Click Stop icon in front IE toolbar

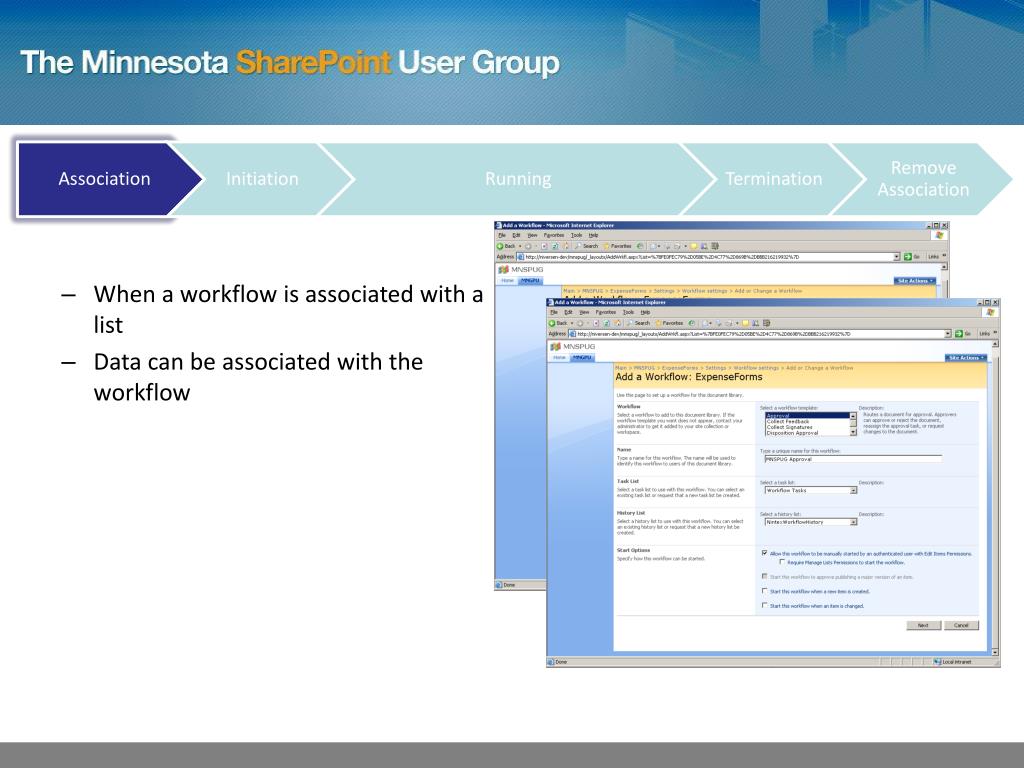(596, 323)
